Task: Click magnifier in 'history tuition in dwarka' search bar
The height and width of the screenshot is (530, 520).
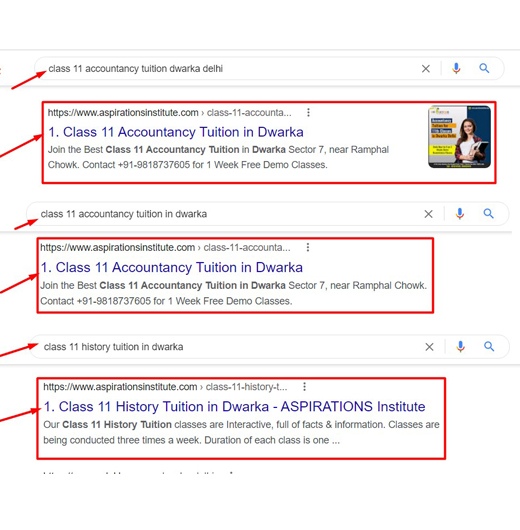Action: (489, 346)
